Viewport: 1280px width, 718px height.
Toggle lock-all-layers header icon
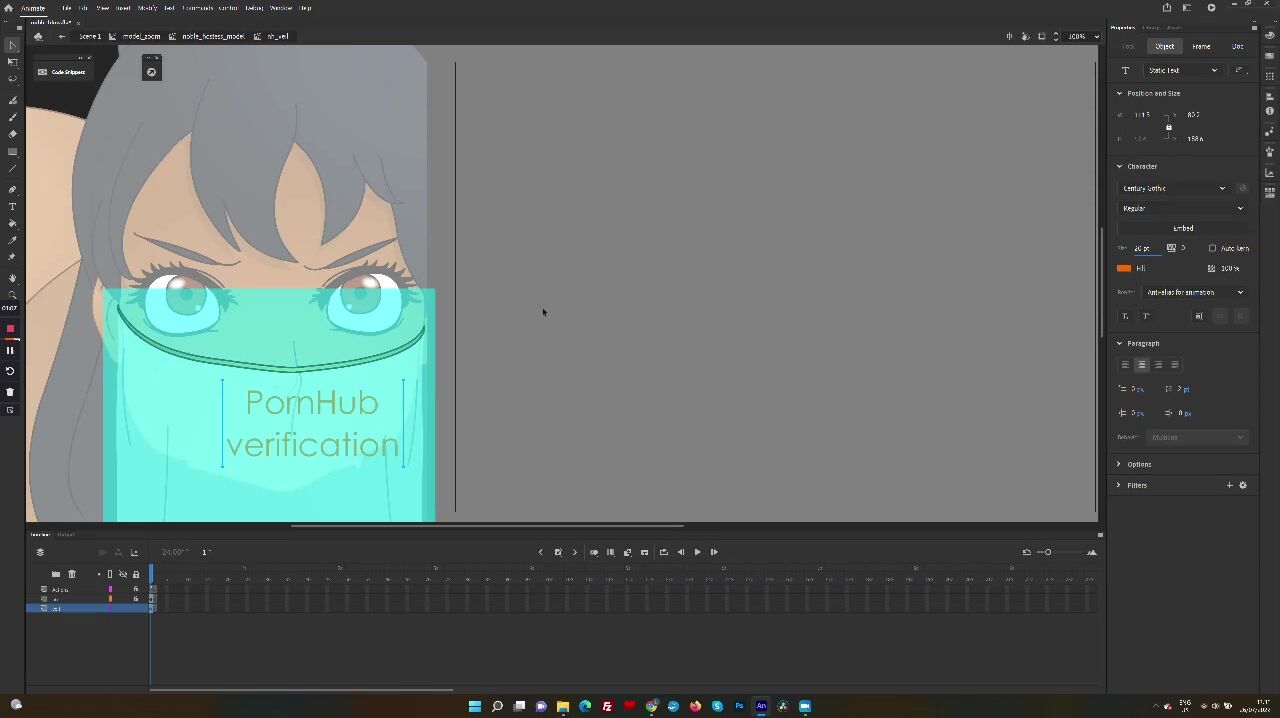point(136,574)
